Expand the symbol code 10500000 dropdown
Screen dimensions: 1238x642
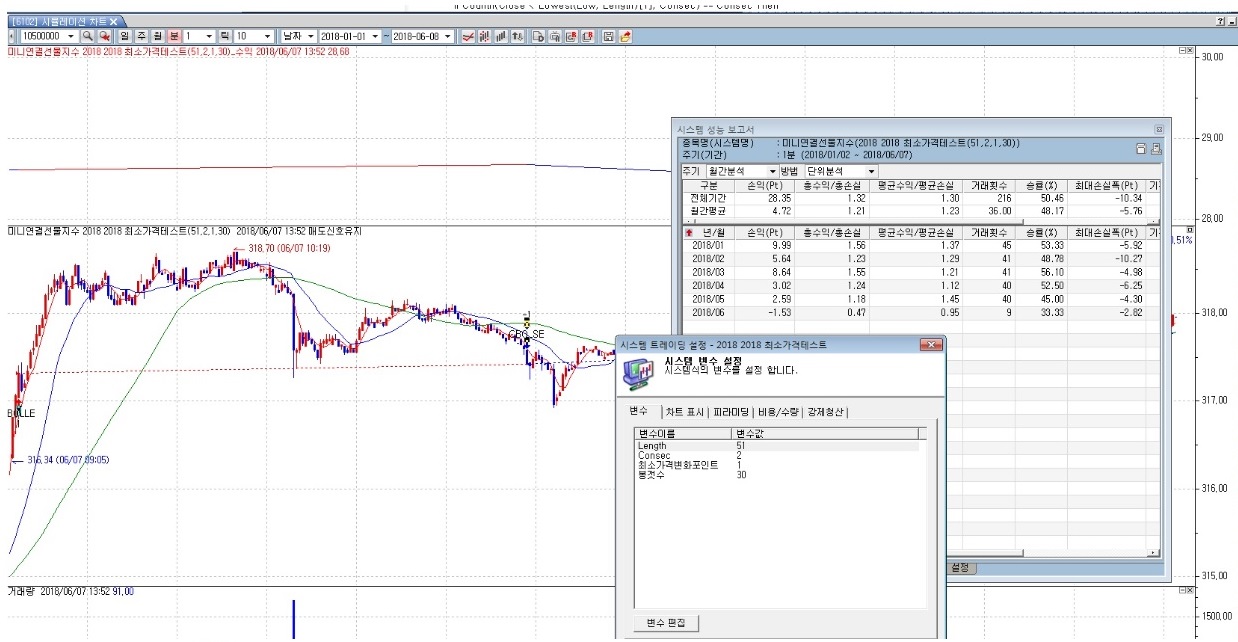click(x=70, y=36)
